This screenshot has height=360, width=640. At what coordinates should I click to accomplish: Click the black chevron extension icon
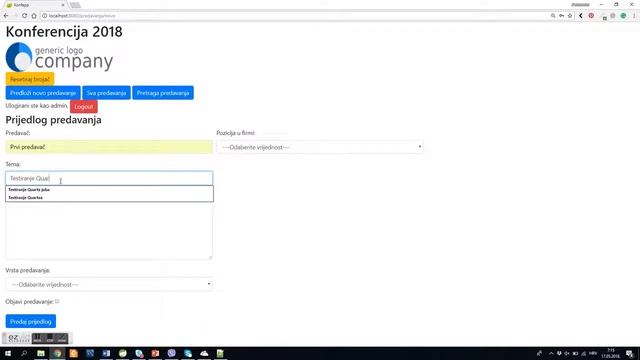(581, 16)
